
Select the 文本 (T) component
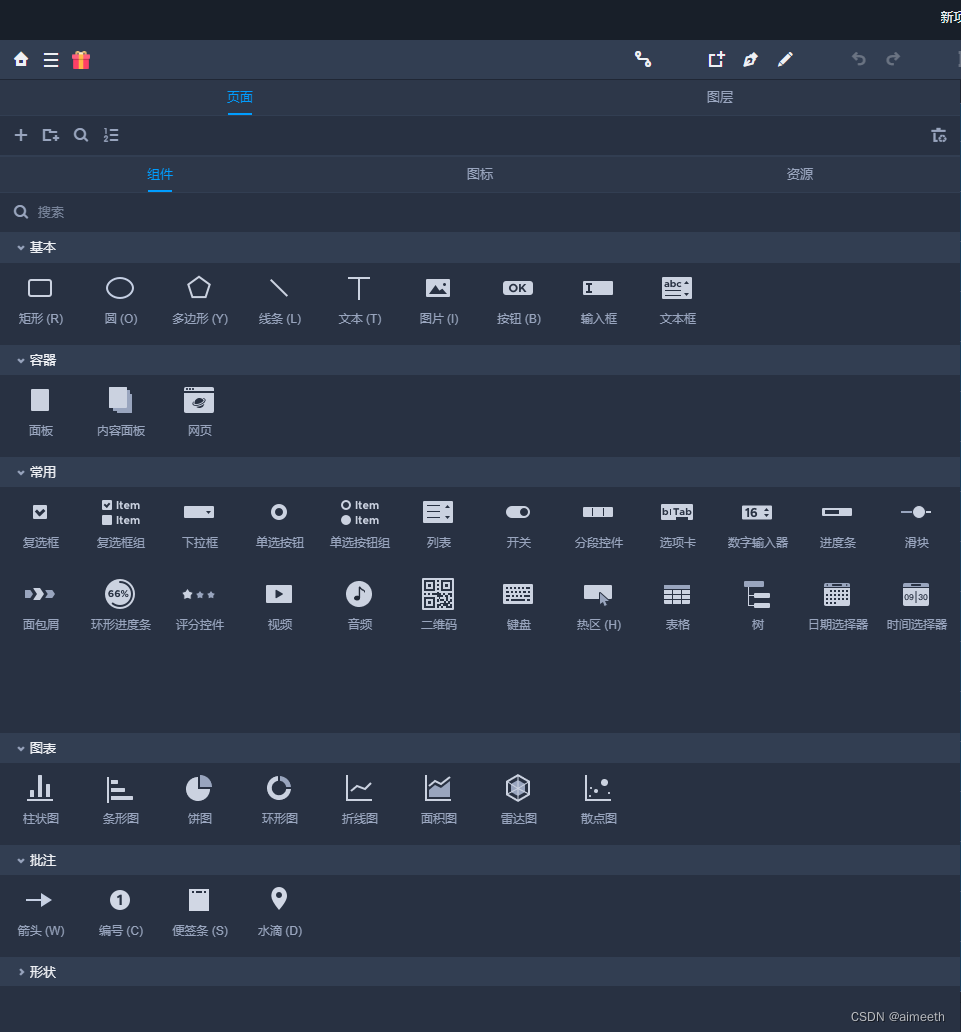[359, 301]
